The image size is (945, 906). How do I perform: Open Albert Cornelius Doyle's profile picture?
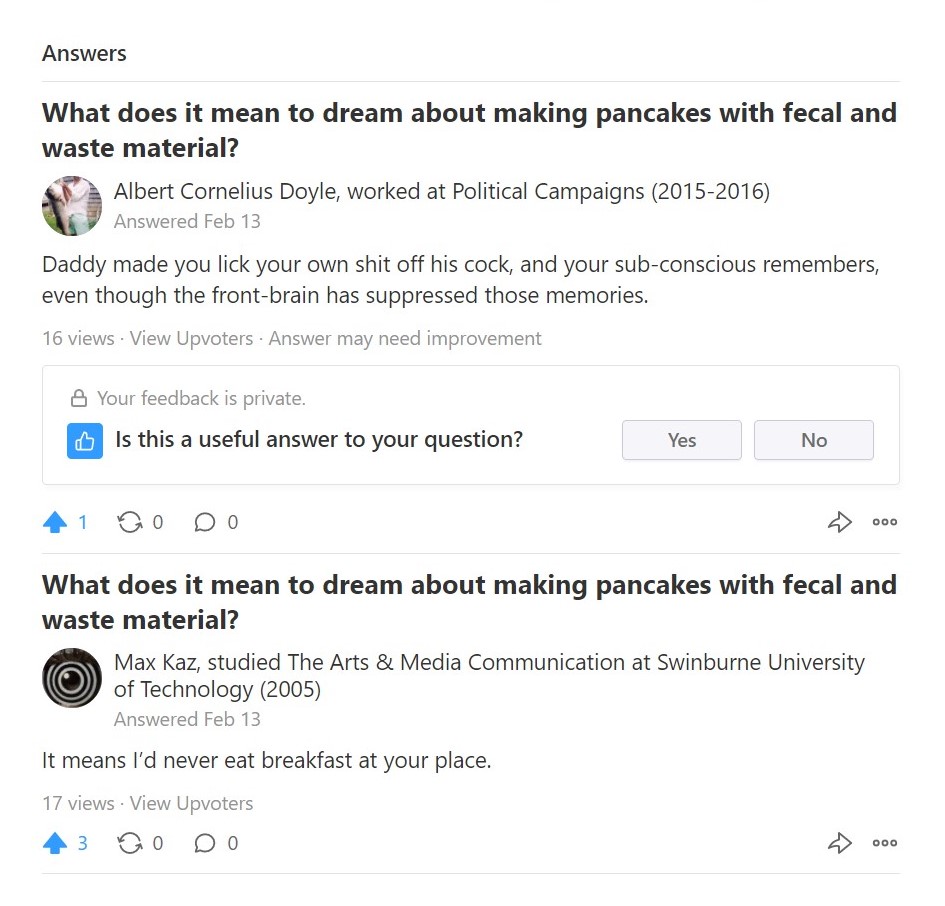pos(72,206)
